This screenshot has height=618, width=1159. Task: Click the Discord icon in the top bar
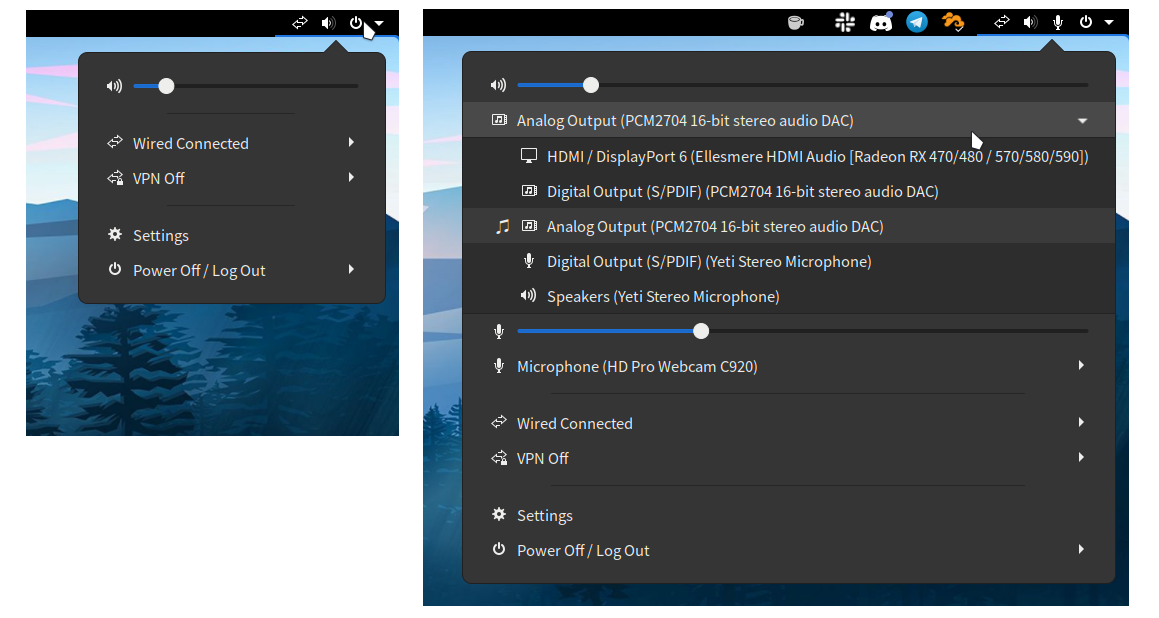coord(881,22)
